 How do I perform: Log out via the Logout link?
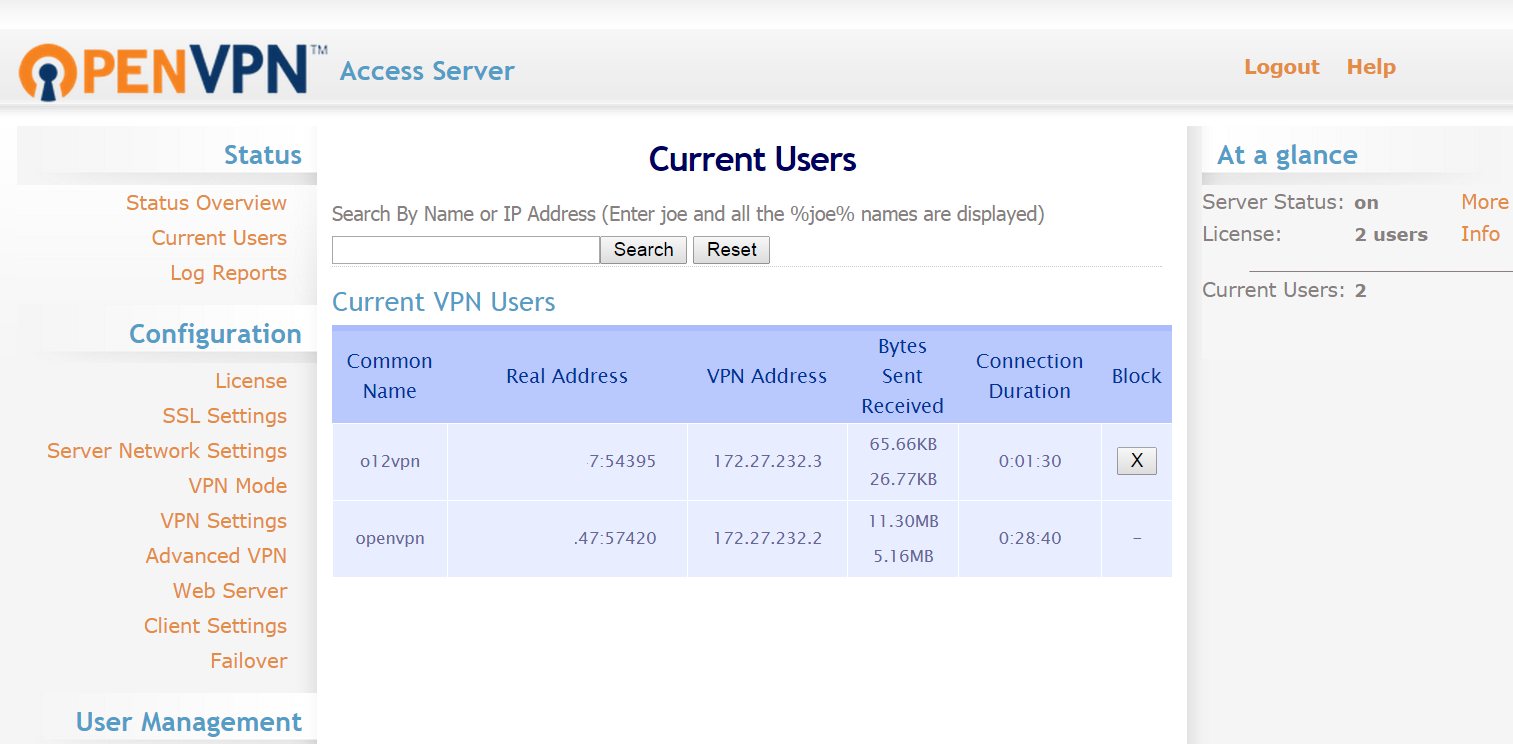tap(1281, 67)
